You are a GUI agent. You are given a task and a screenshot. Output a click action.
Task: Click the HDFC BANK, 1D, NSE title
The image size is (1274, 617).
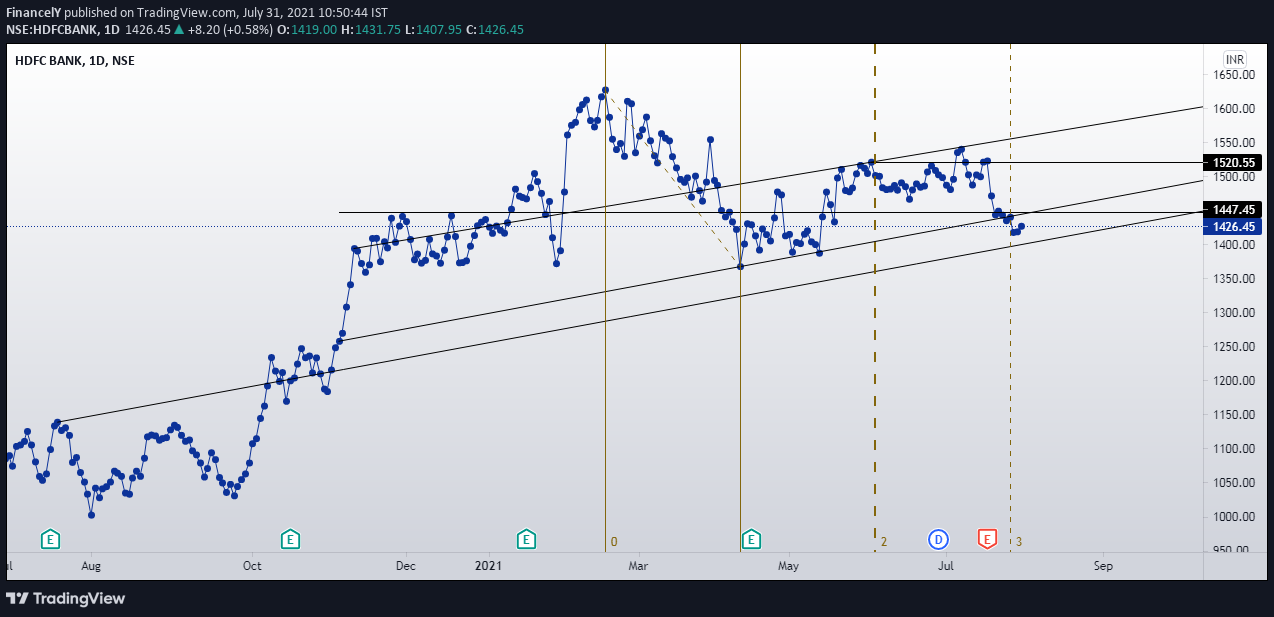[x=75, y=60]
